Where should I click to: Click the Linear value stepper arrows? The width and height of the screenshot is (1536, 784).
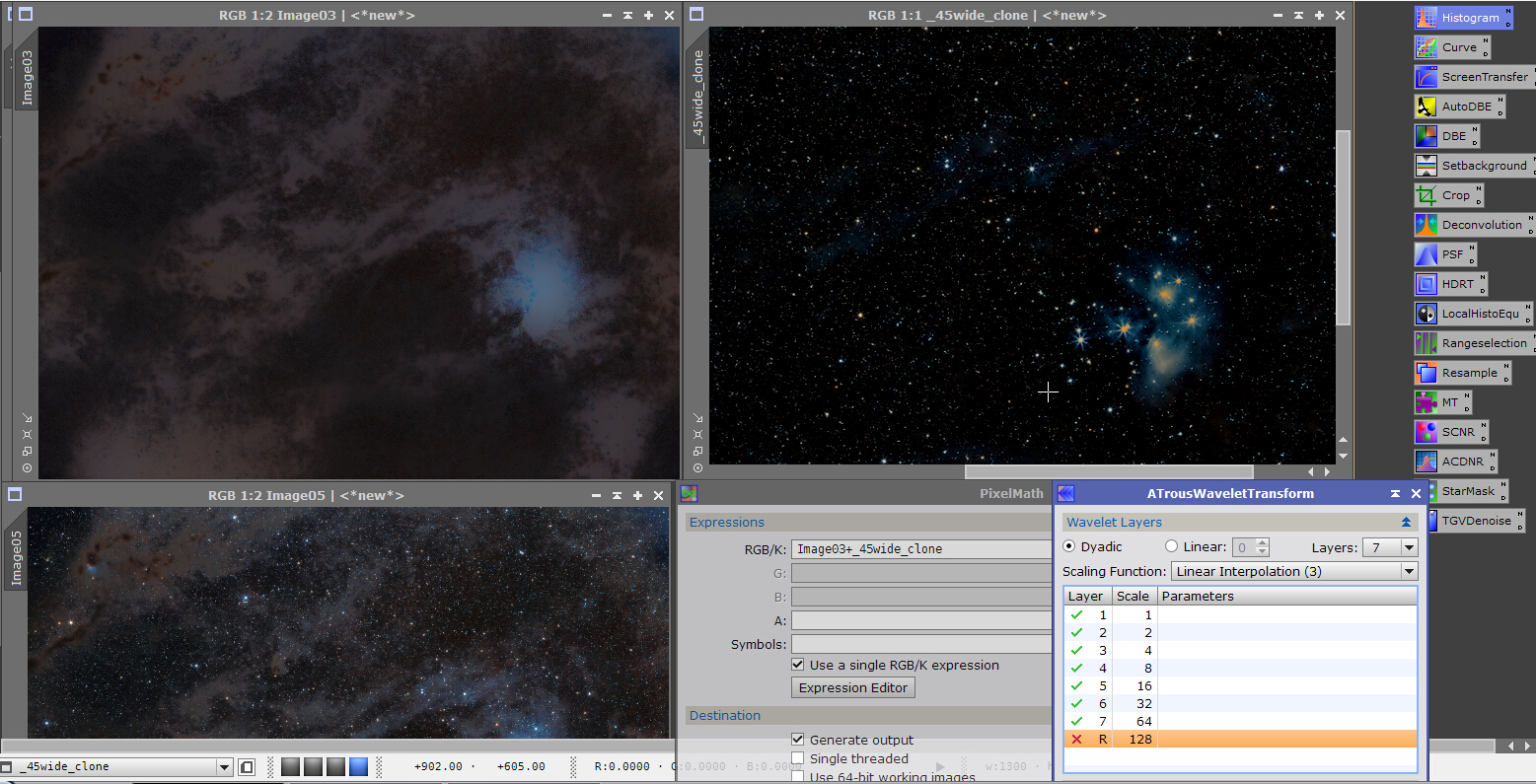click(1263, 547)
